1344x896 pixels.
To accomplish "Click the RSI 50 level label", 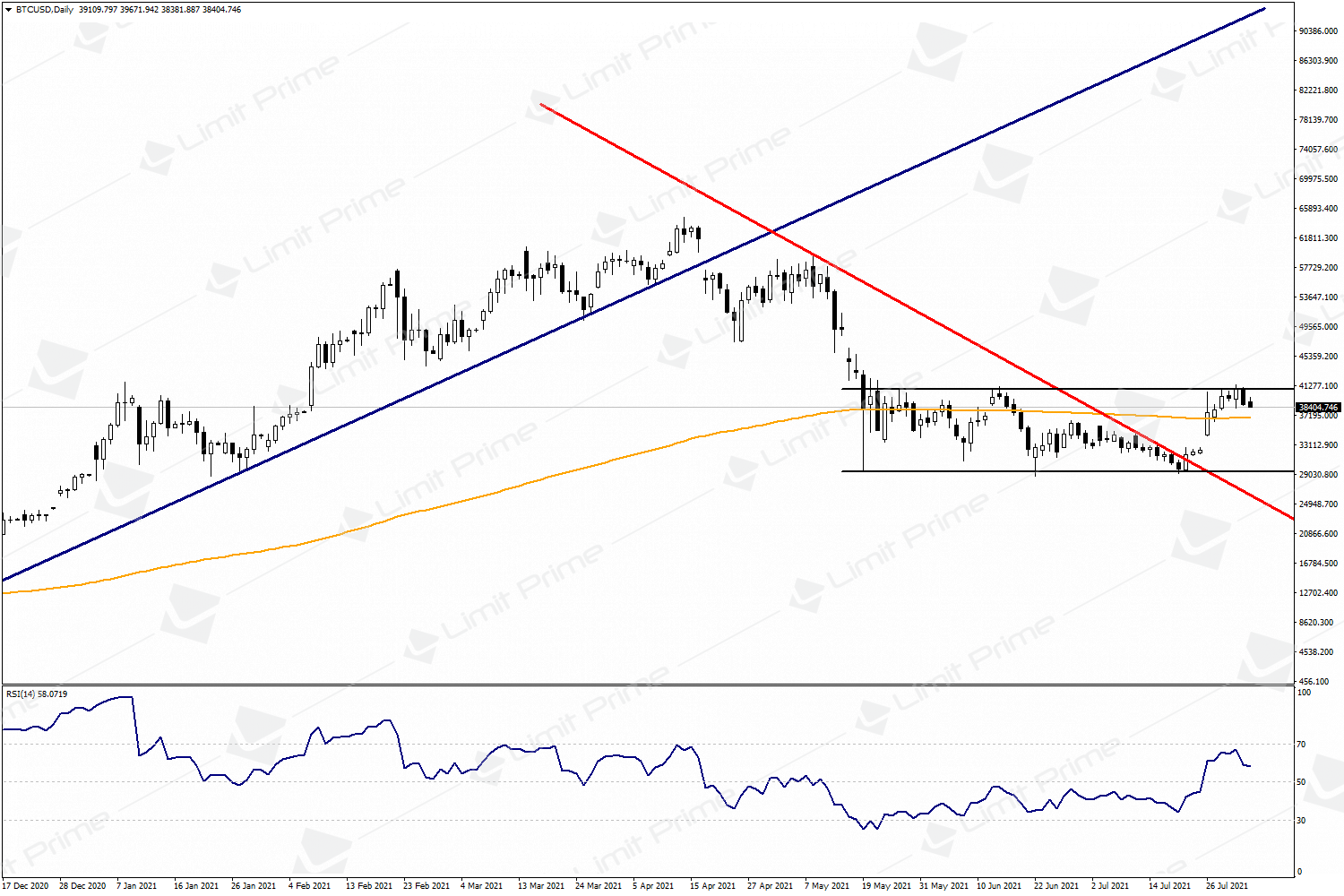I will tap(1303, 782).
